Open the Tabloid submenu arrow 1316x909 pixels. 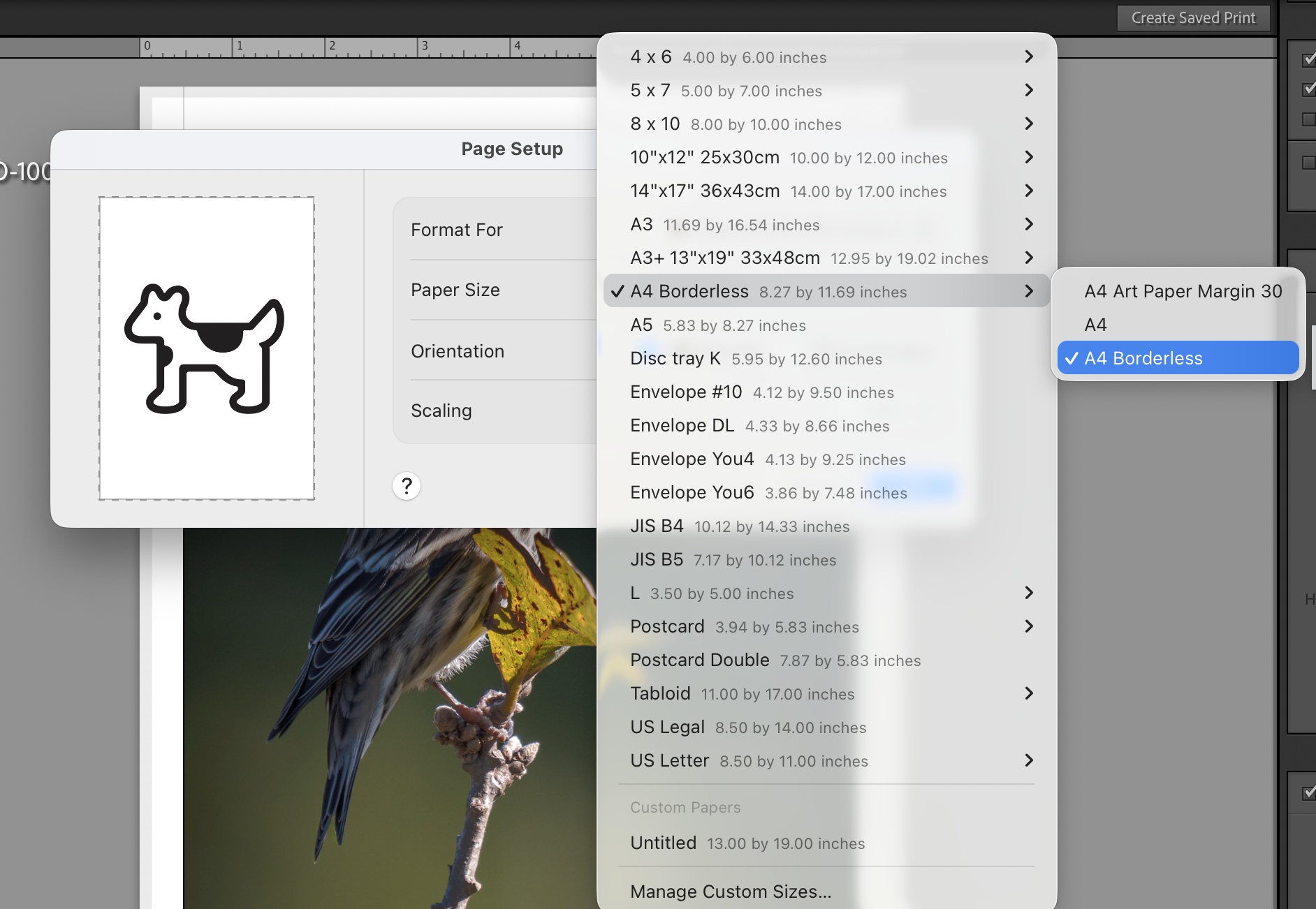coord(1028,693)
